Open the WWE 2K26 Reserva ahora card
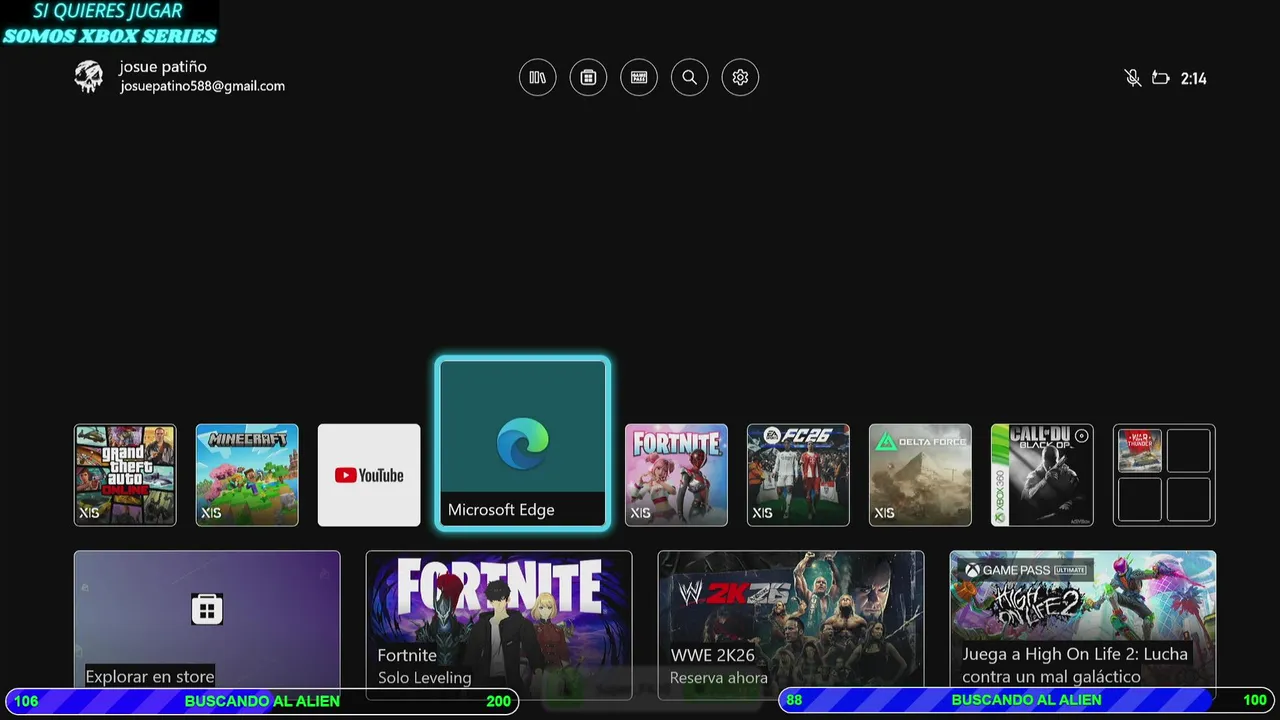Viewport: 1280px width, 720px height. pos(791,625)
